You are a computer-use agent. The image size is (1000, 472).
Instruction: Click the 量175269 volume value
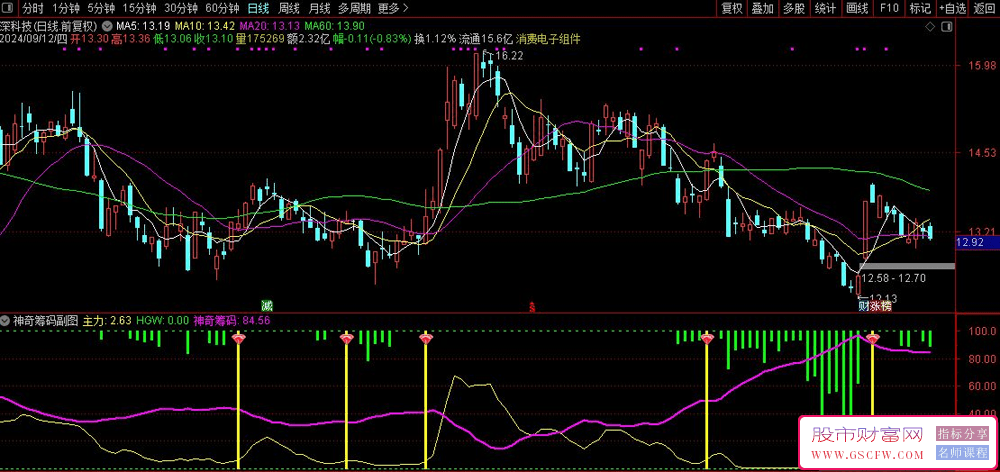(x=260, y=39)
